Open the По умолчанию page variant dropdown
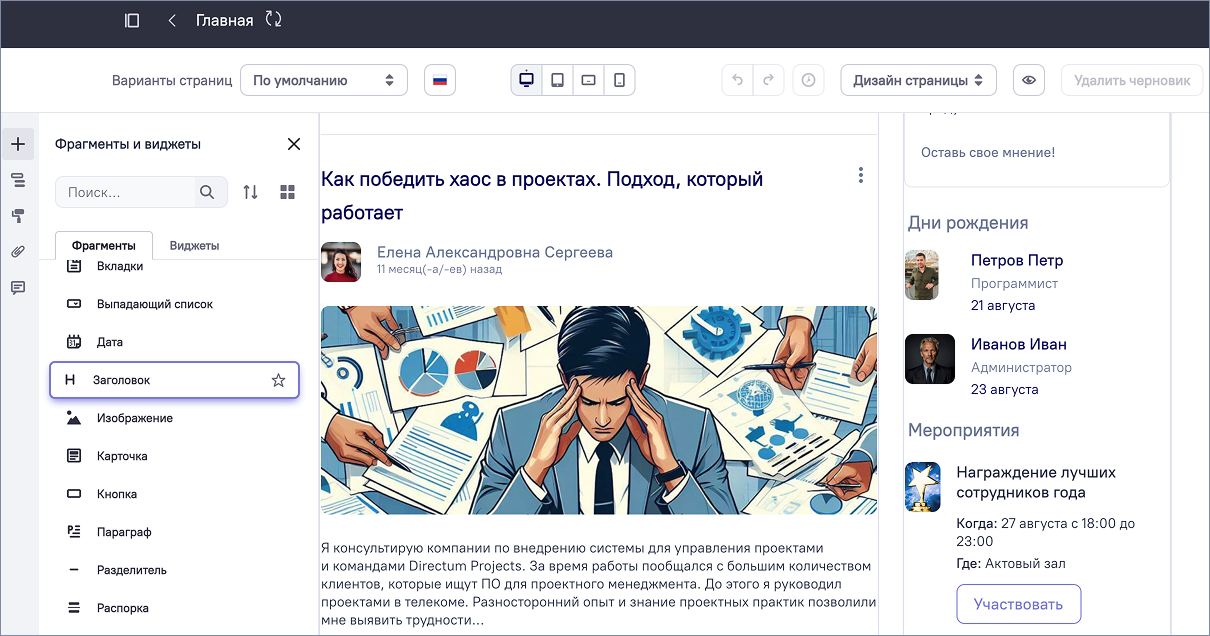1210x636 pixels. pyautogui.click(x=323, y=81)
